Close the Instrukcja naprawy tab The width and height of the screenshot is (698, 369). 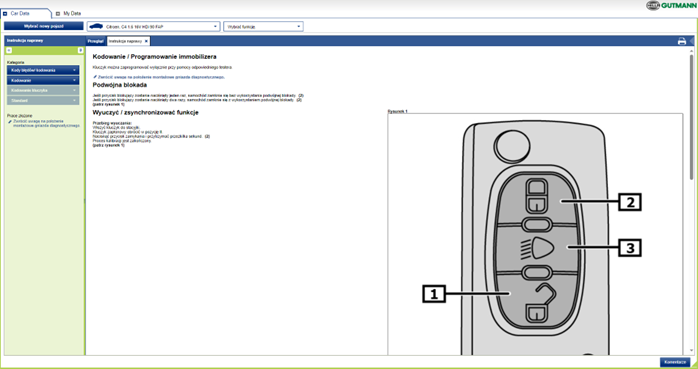(146, 41)
